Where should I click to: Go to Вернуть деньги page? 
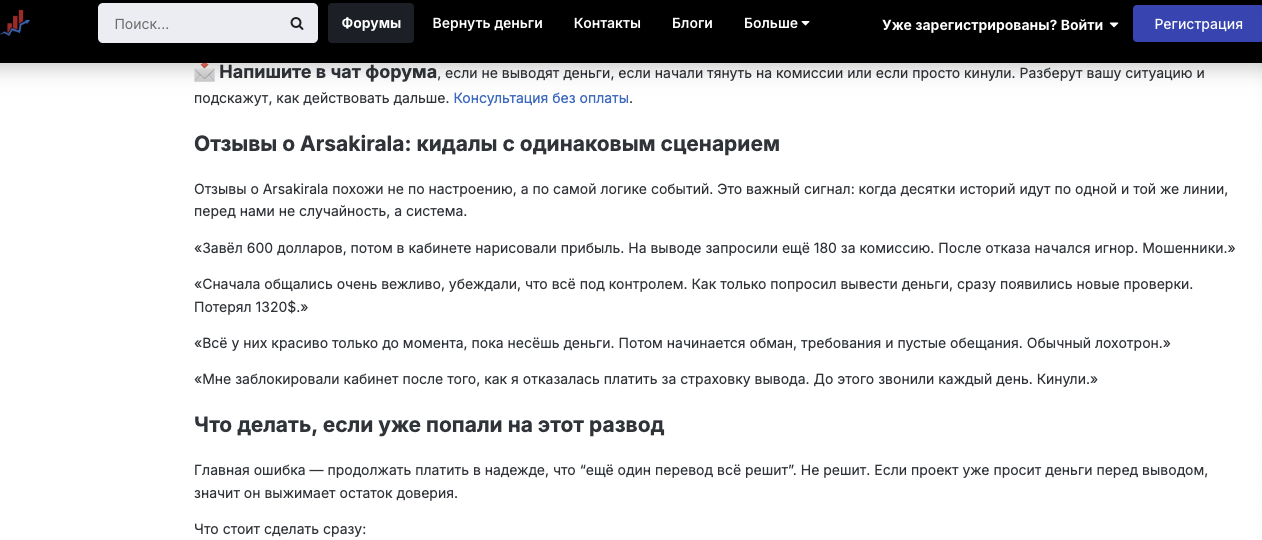pos(487,23)
